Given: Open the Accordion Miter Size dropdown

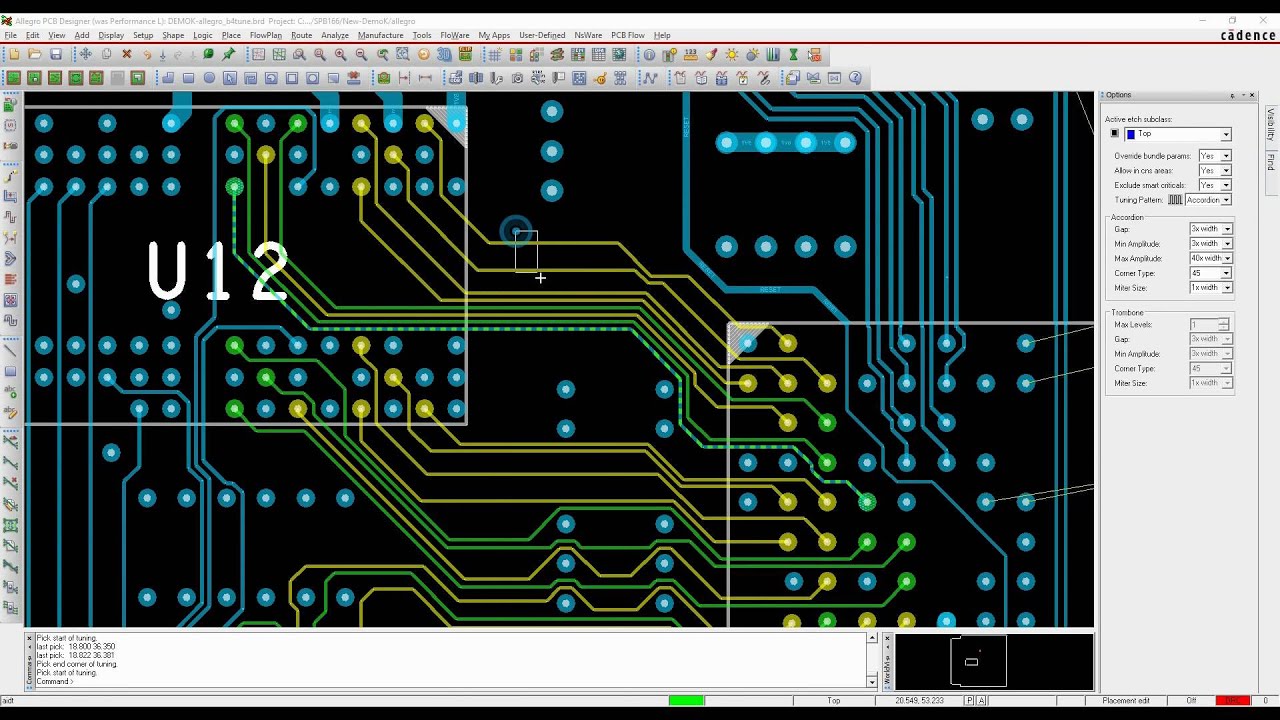Looking at the screenshot, I should (x=1227, y=288).
